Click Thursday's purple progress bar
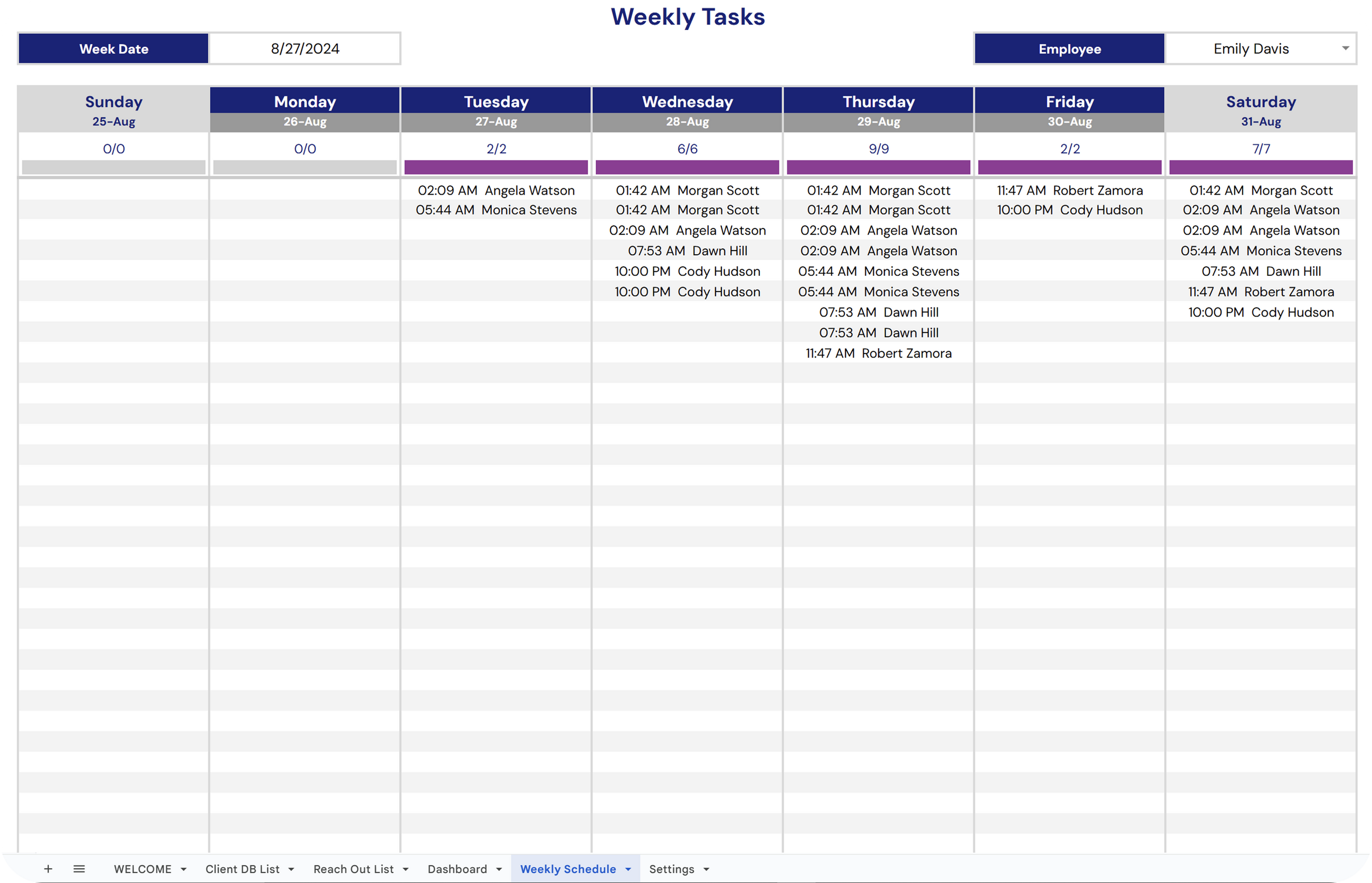Screen dimensions: 1372x883 (878, 167)
